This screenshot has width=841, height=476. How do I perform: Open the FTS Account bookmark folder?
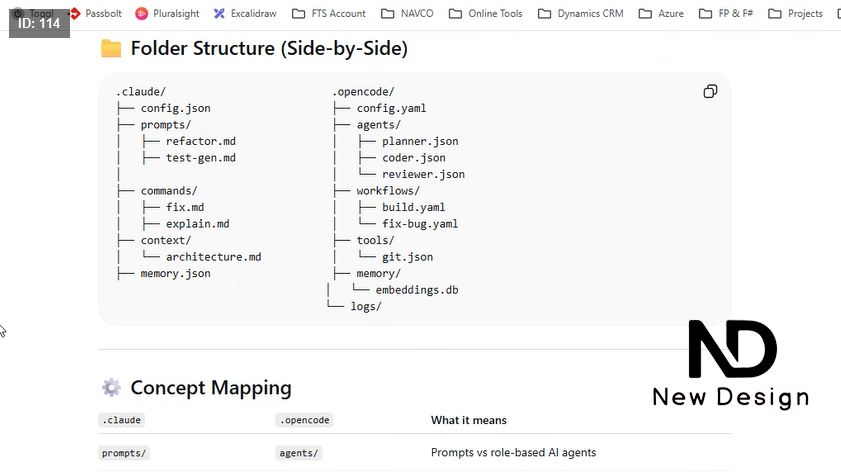[x=329, y=13]
